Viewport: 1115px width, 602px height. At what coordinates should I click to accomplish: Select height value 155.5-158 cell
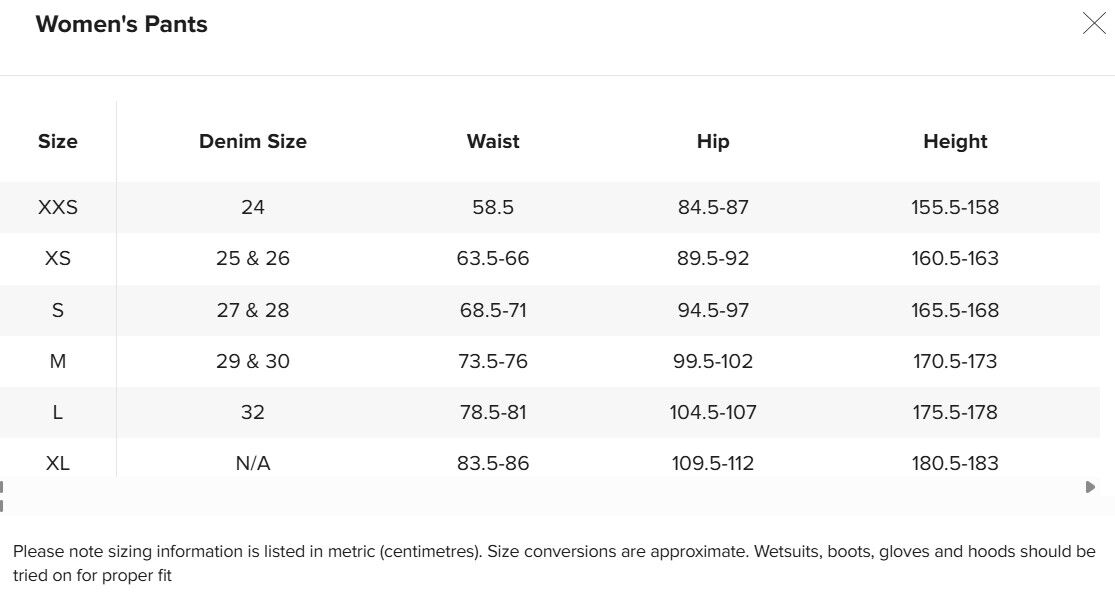[x=955, y=208]
